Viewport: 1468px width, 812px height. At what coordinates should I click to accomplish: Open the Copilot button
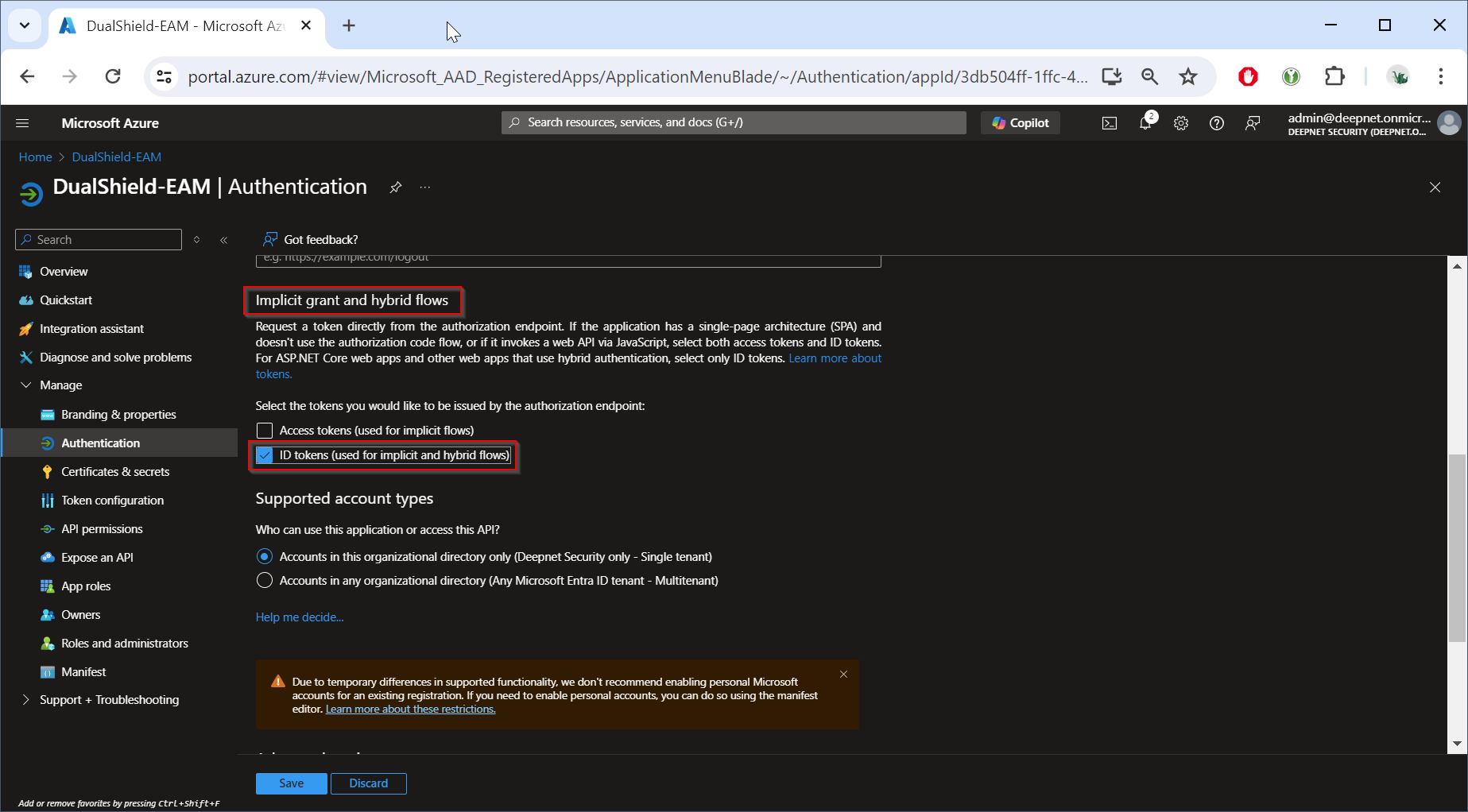(x=1021, y=123)
